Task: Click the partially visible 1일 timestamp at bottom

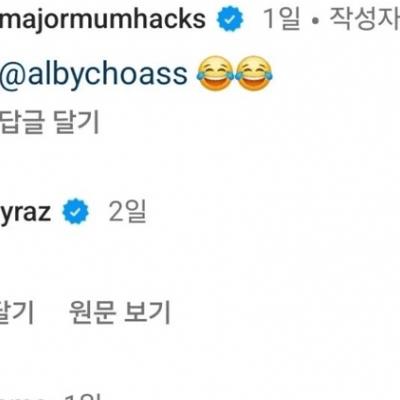Action: (83, 397)
